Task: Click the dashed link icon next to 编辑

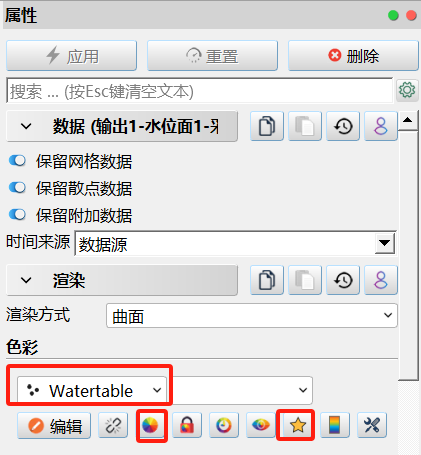Action: (113, 426)
